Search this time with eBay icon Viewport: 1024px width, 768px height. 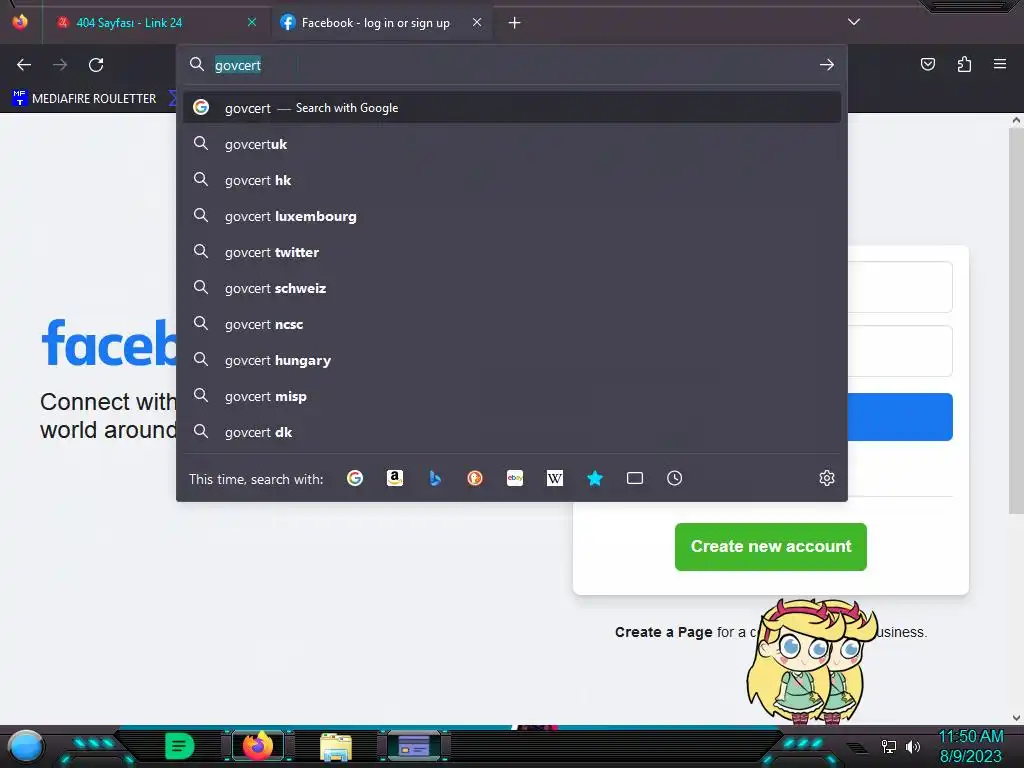[515, 478]
